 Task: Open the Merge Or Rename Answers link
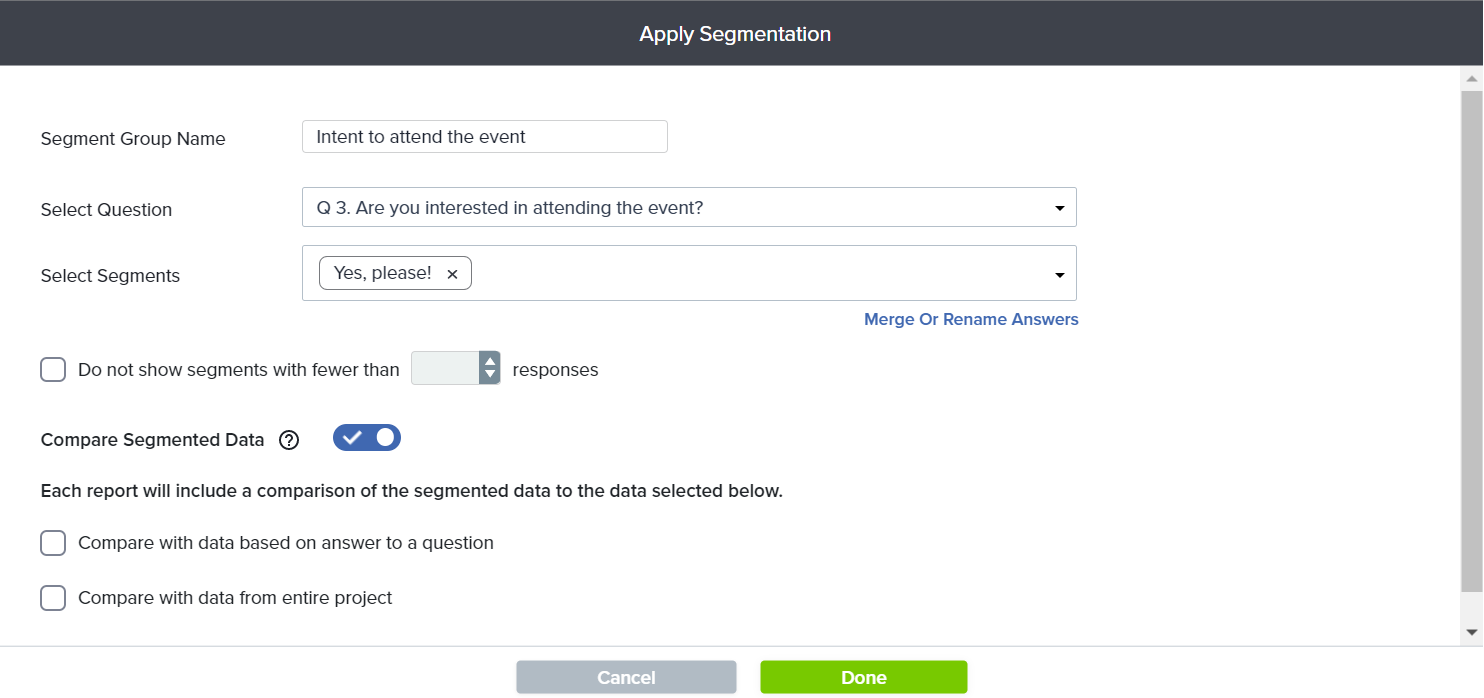pos(971,320)
